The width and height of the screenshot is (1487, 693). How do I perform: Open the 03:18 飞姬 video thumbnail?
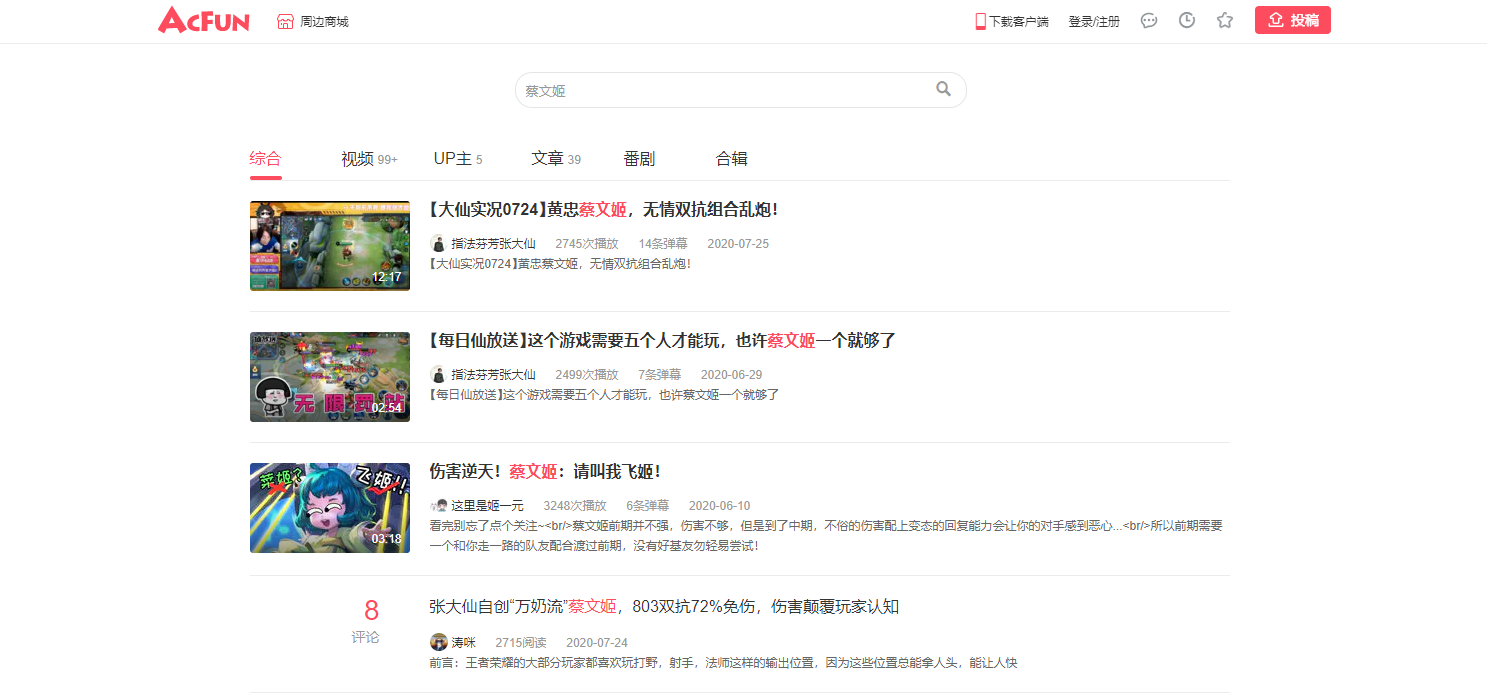(x=330, y=508)
